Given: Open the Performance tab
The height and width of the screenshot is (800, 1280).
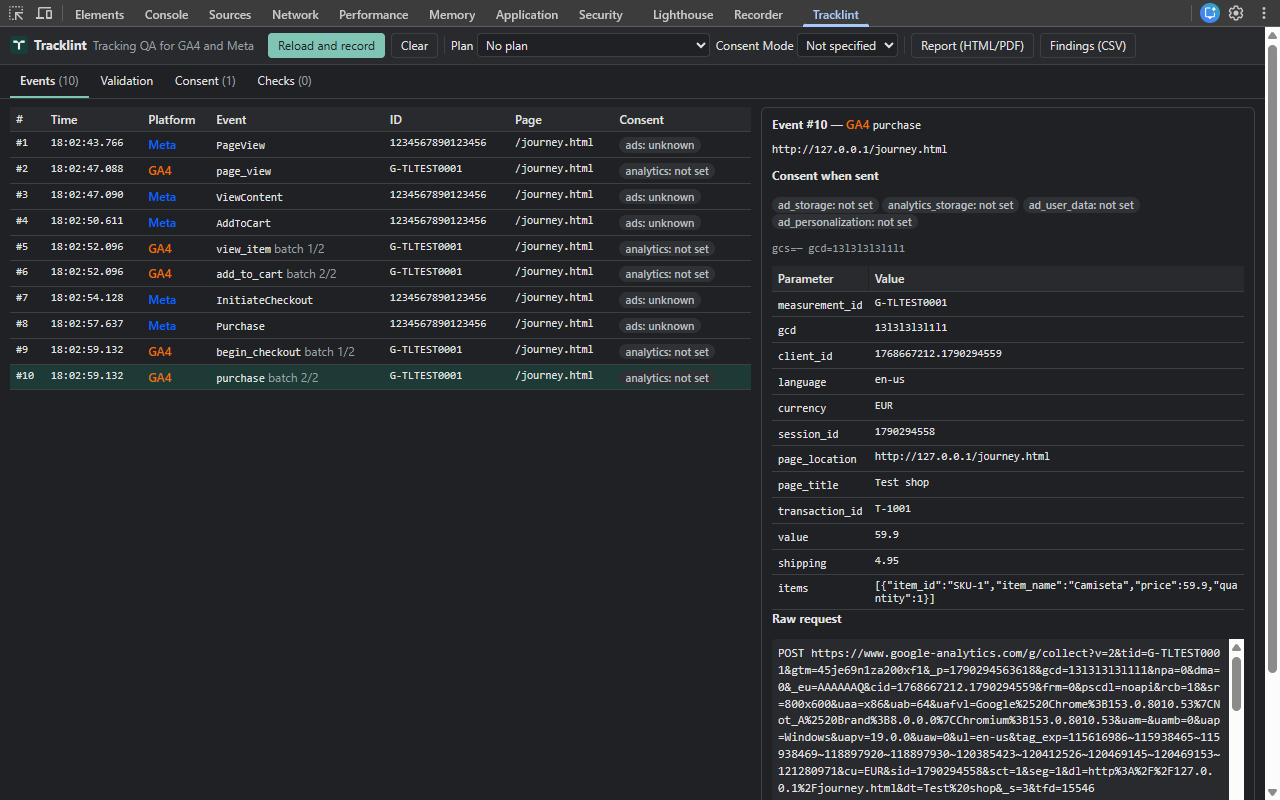Looking at the screenshot, I should [373, 15].
